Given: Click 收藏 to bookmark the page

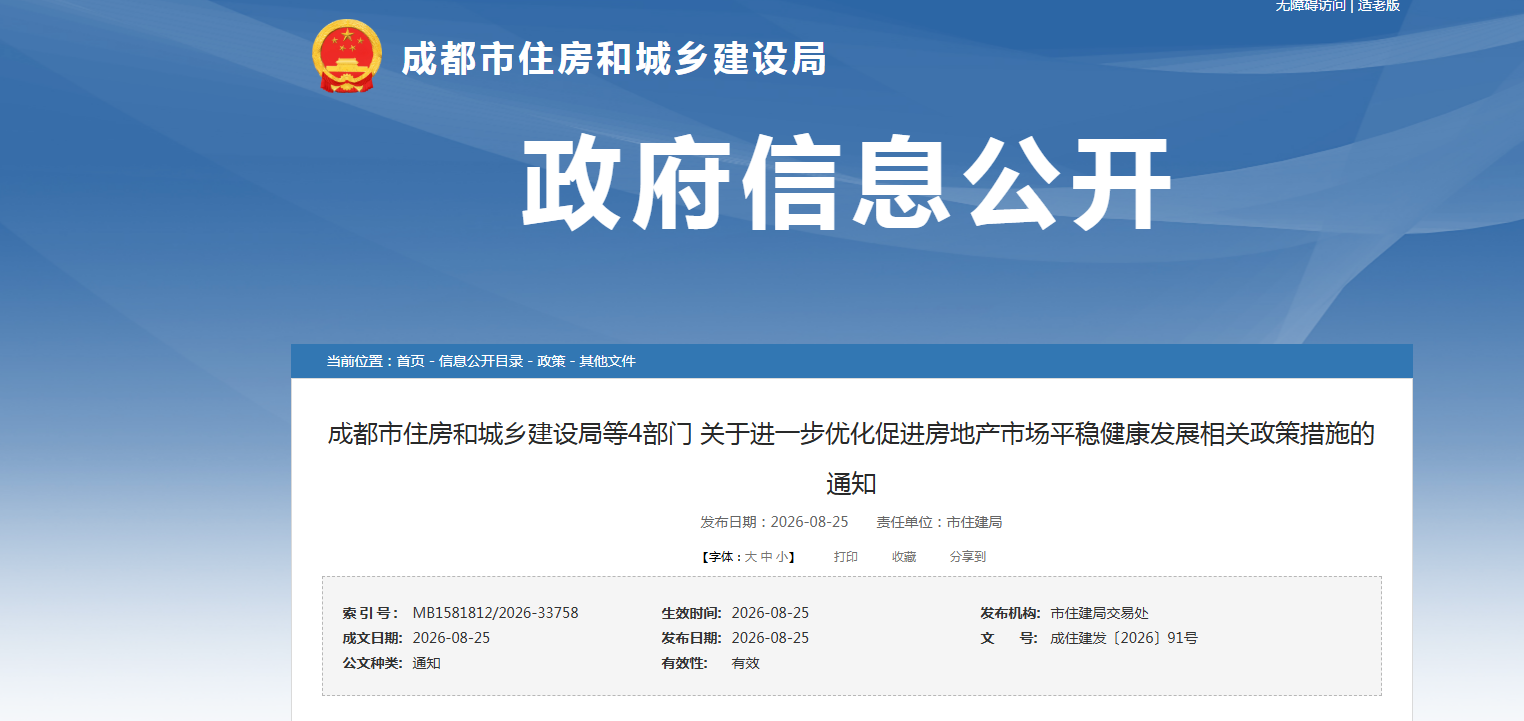Looking at the screenshot, I should (904, 557).
